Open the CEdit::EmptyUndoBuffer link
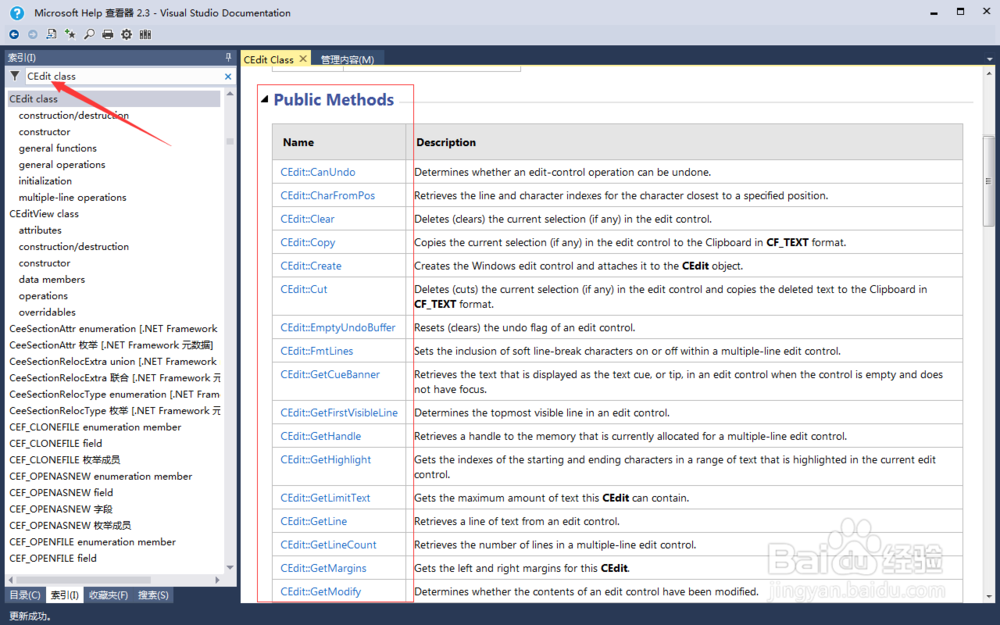Screen dimensions: 1000x625 [338, 328]
